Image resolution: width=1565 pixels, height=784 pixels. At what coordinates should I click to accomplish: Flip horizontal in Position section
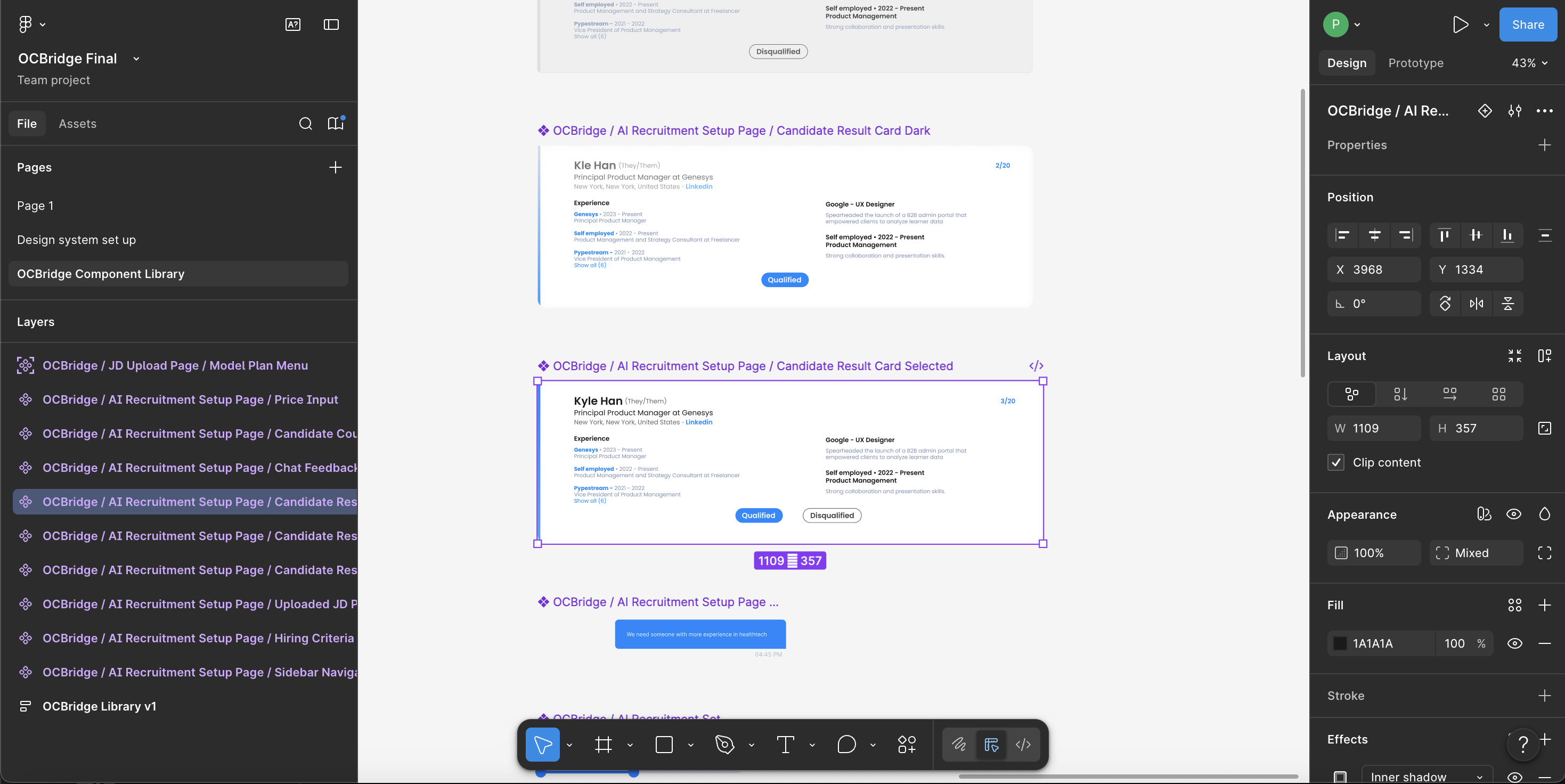point(1476,304)
